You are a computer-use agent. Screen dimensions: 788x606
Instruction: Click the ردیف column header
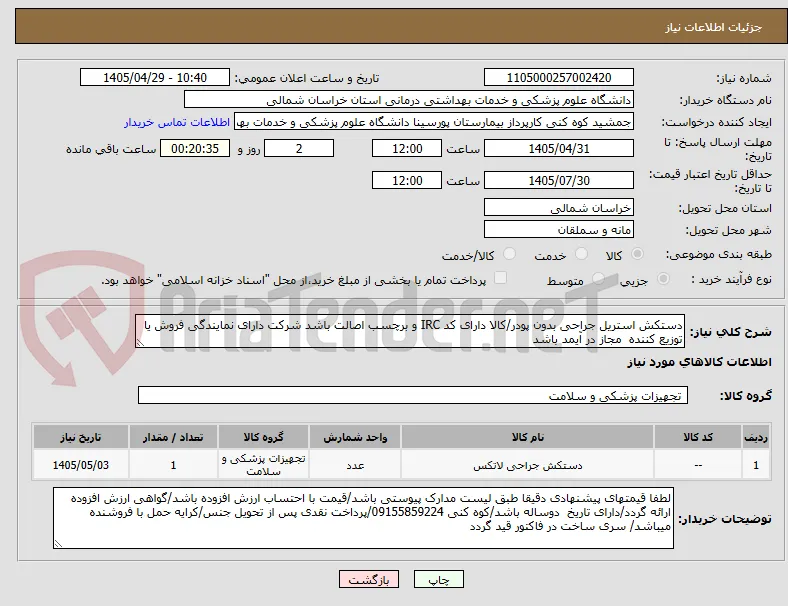(x=756, y=437)
